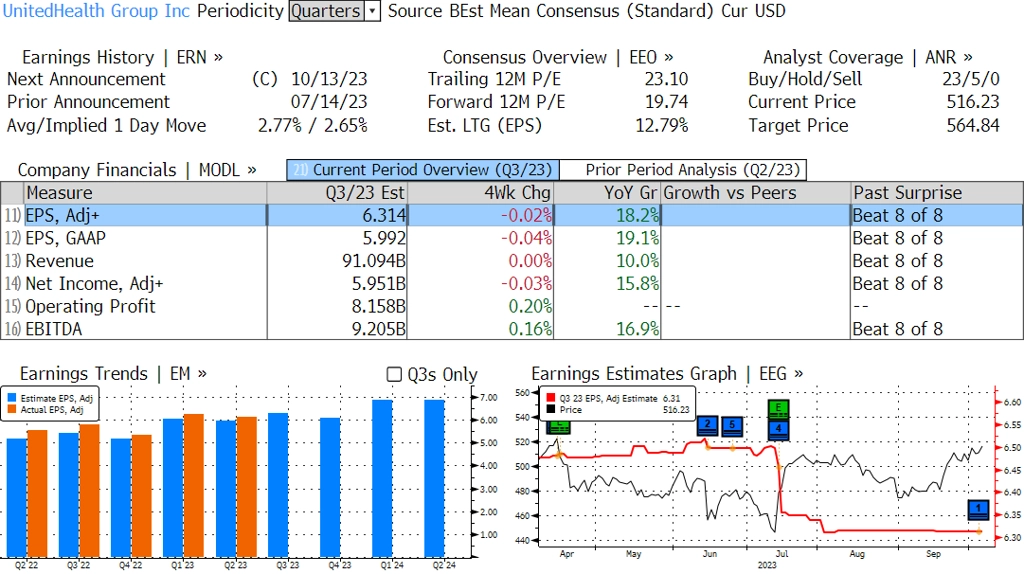Click the red Q3 23 EPS estimate legend swatch
This screenshot has width=1024, height=574.
coord(551,398)
